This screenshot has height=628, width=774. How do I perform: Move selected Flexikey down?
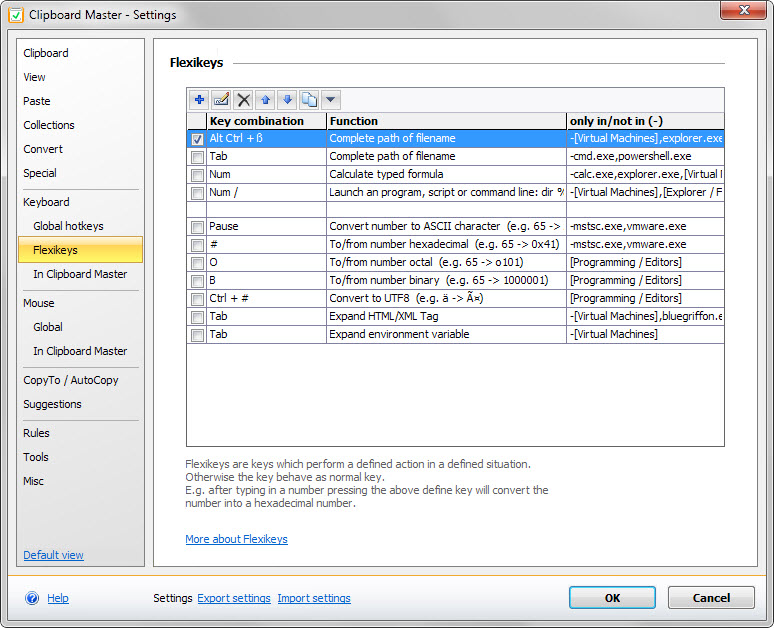click(287, 100)
